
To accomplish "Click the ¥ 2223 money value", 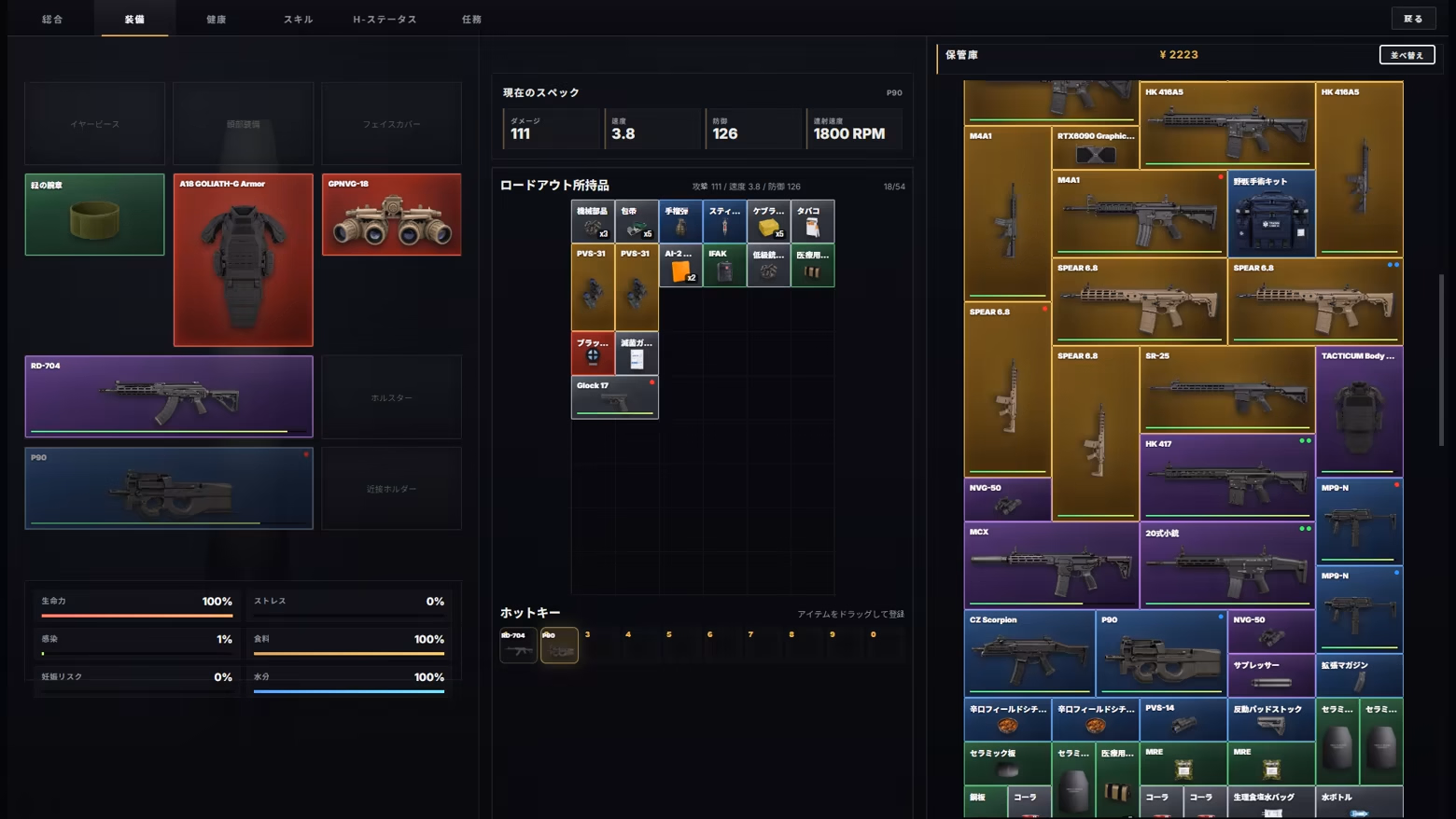I will pos(1179,55).
